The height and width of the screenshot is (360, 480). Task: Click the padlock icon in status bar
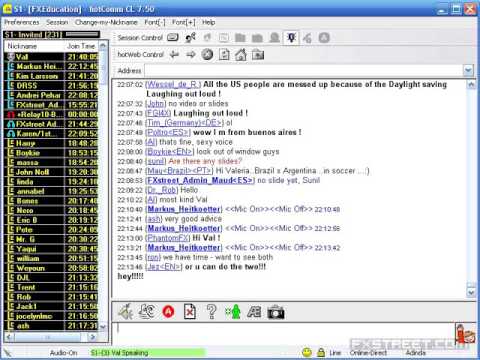click(321, 352)
